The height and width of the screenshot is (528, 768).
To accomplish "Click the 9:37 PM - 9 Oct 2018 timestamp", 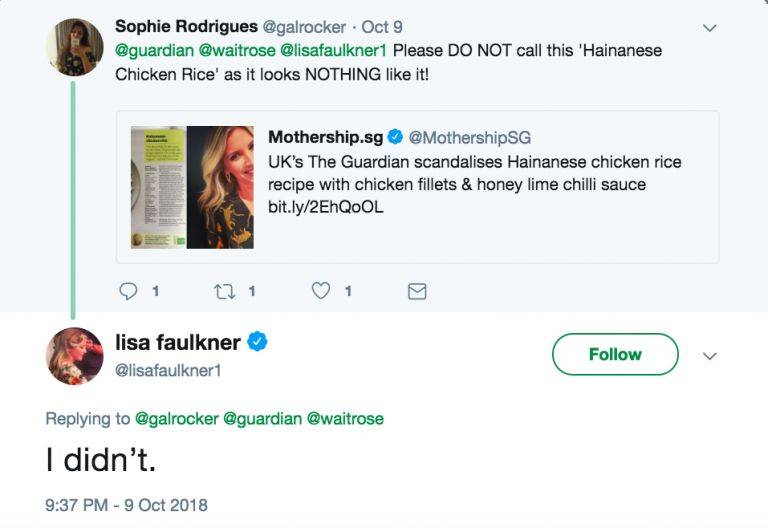I will click(x=126, y=504).
